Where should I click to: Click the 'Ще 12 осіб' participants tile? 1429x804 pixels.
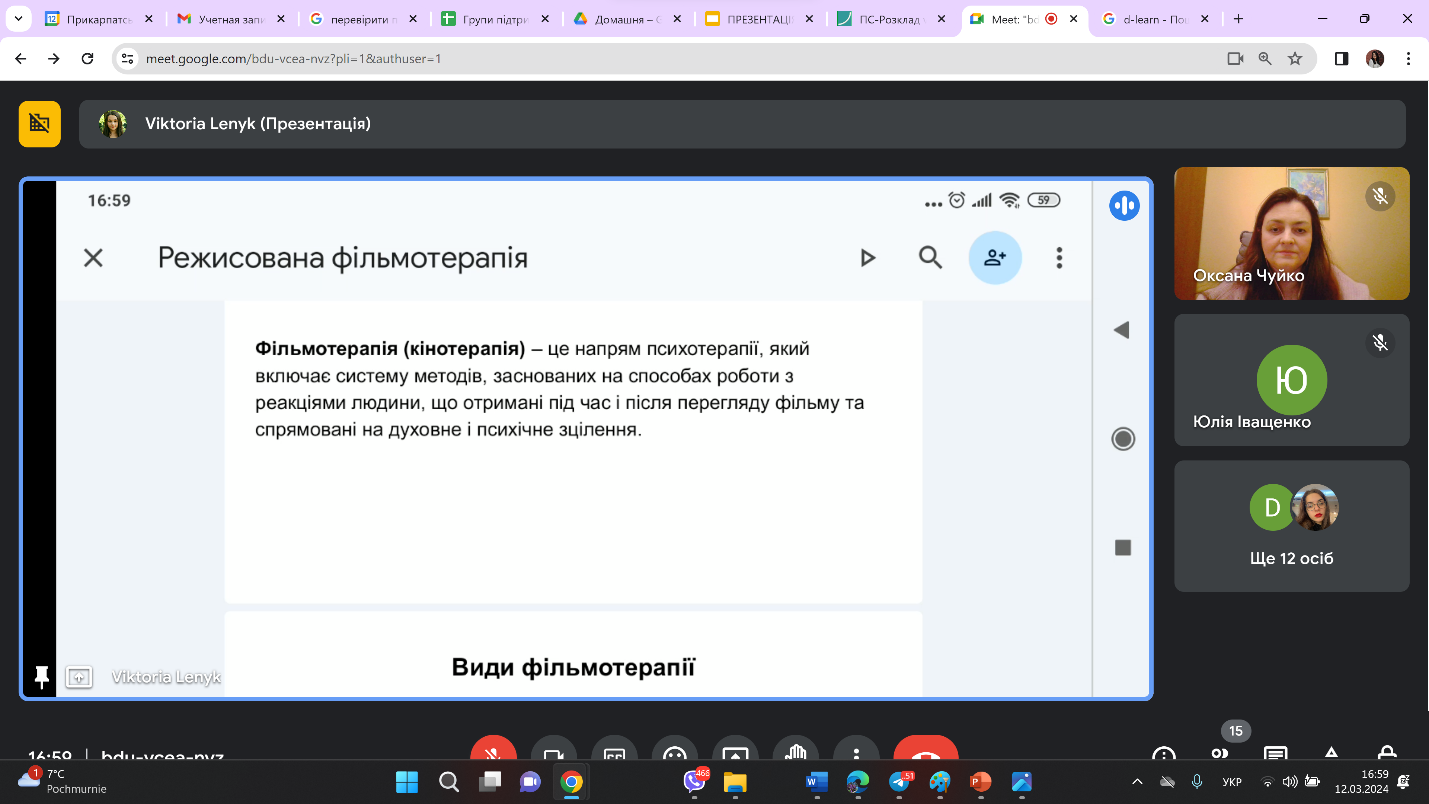pos(1291,525)
